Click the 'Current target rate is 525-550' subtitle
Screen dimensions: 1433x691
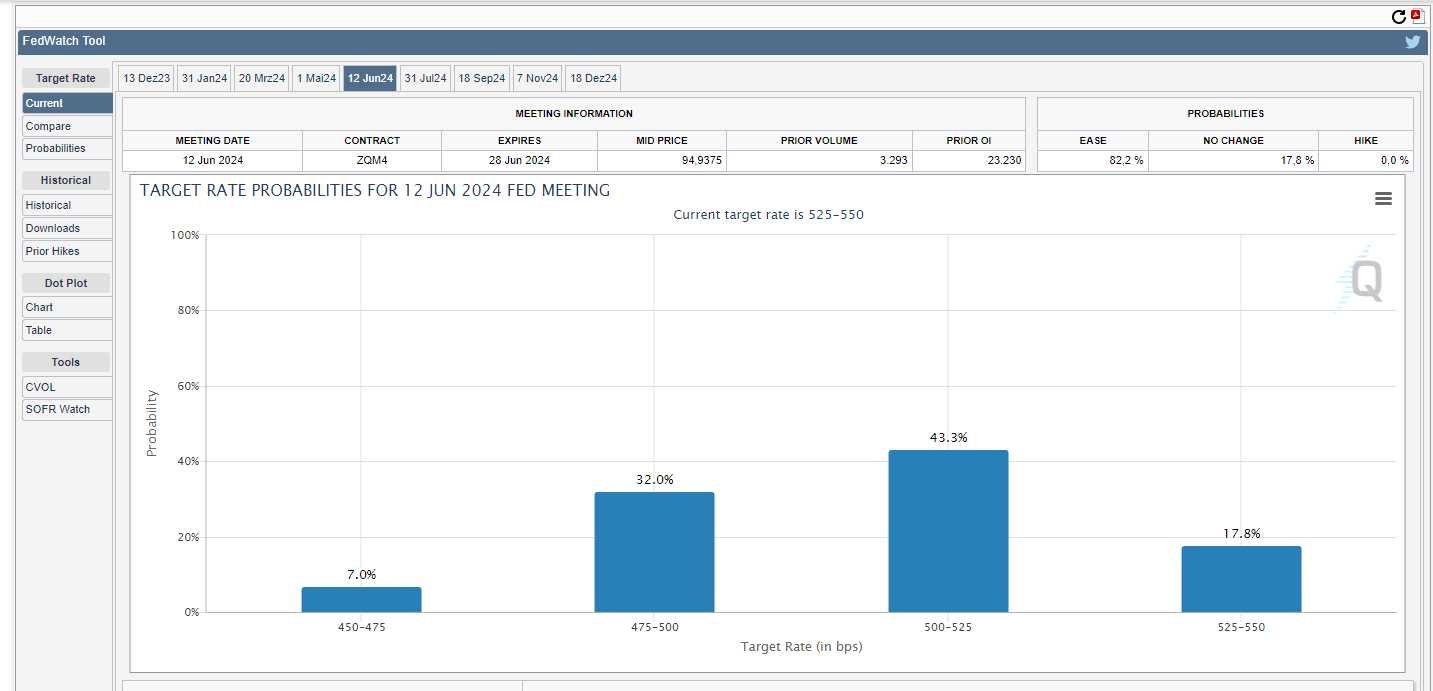tap(768, 215)
